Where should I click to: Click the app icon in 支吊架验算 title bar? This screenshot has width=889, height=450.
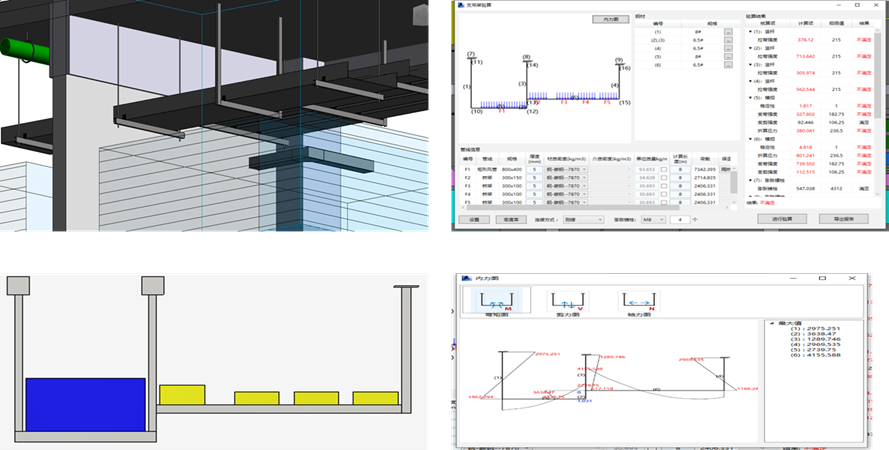(460, 5)
